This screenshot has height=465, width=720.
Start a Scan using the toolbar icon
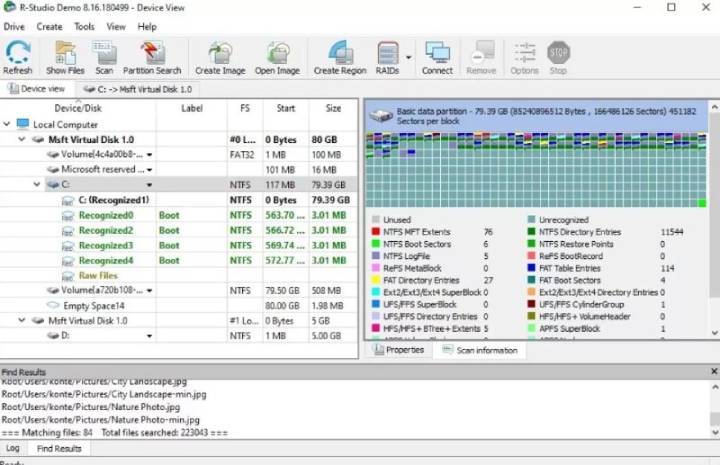click(x=104, y=57)
